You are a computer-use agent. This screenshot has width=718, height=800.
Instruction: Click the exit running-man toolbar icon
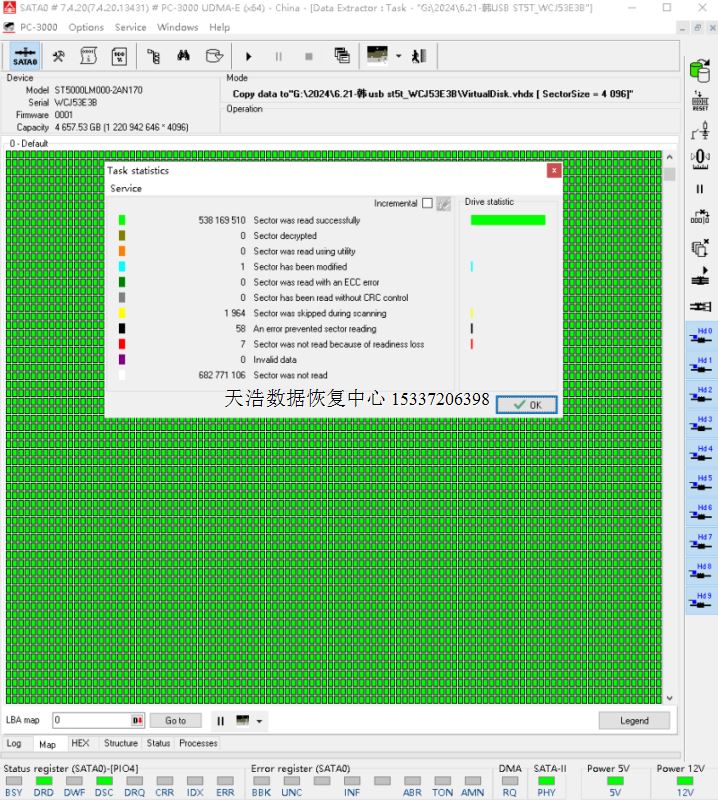pyautogui.click(x=419, y=56)
